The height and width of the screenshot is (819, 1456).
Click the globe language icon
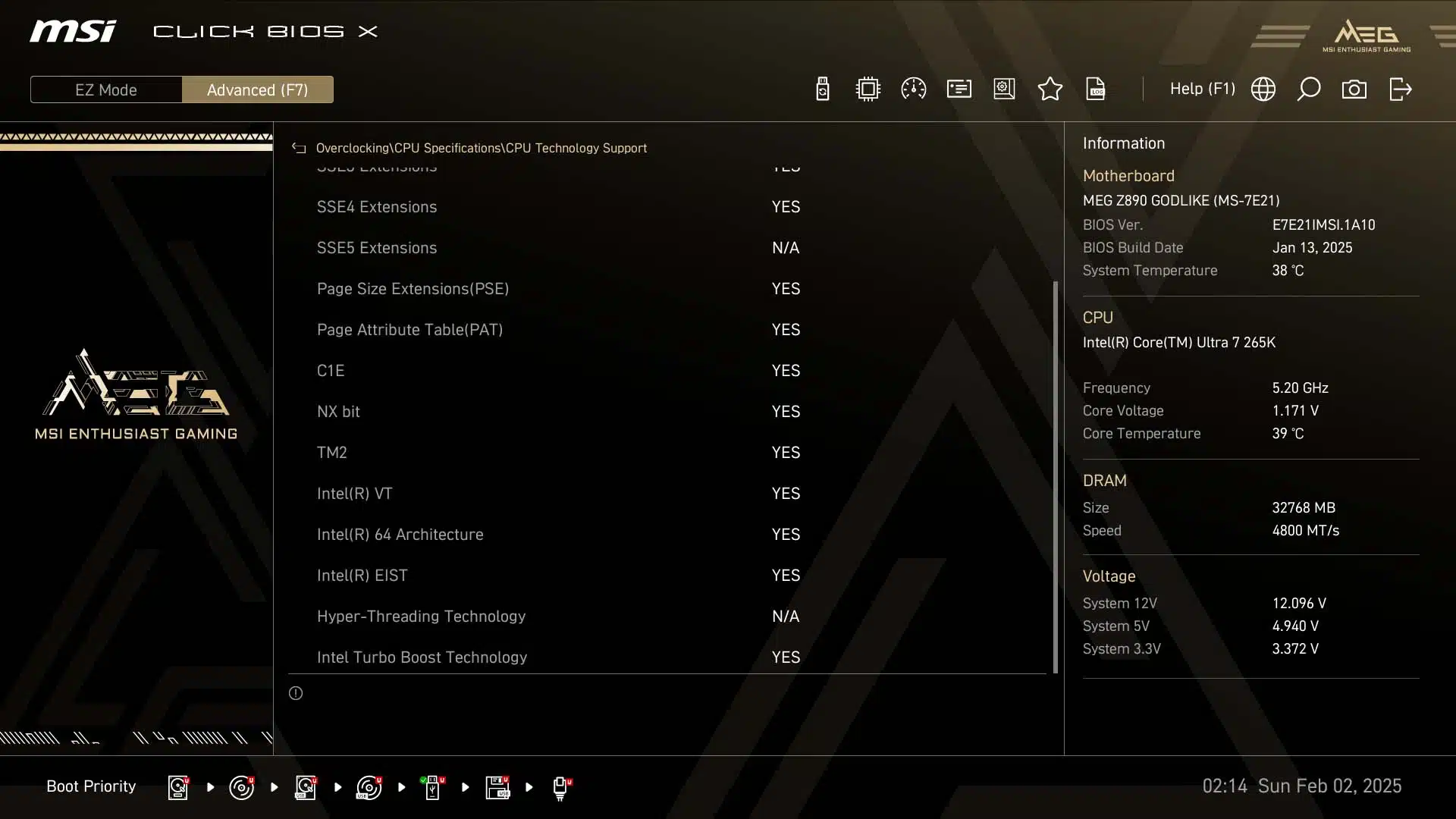(1263, 89)
